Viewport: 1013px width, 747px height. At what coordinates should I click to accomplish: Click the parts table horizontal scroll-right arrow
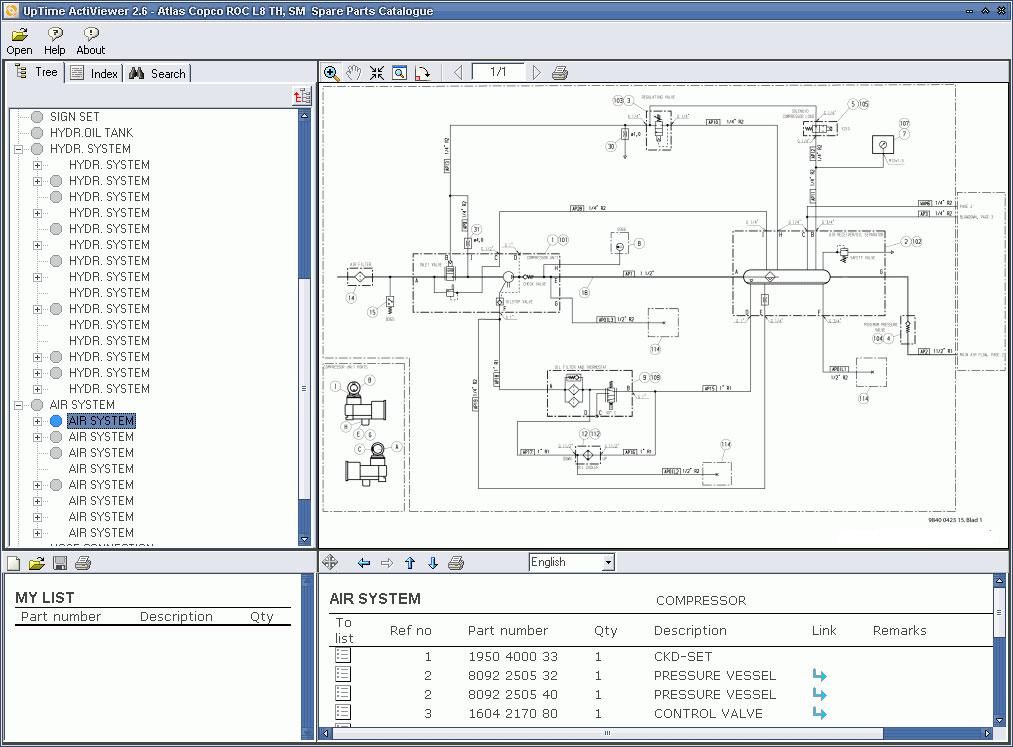[987, 733]
